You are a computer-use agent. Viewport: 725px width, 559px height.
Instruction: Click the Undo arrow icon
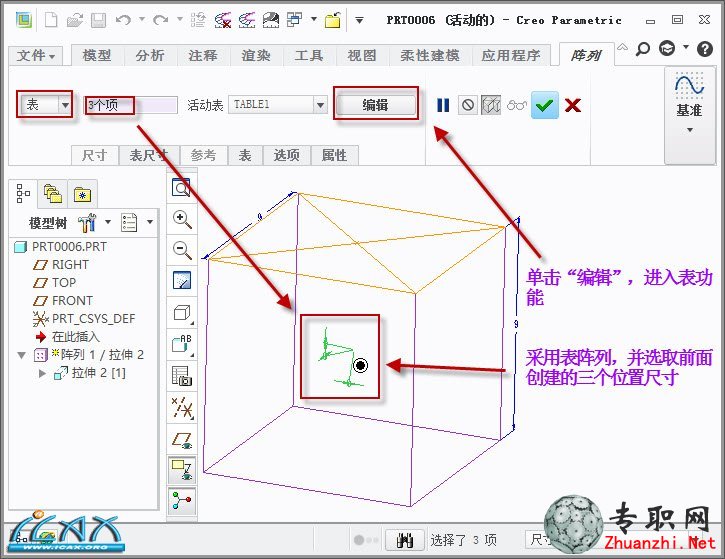[x=123, y=20]
